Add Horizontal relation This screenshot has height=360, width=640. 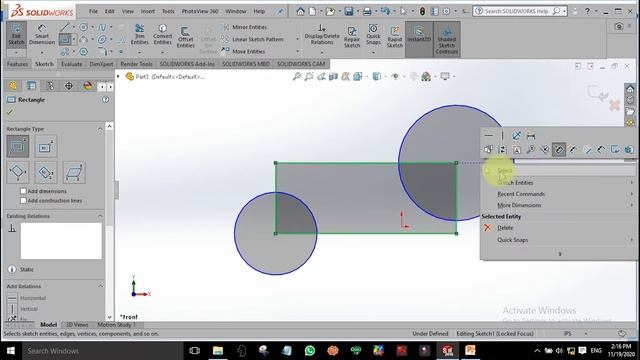(27, 298)
